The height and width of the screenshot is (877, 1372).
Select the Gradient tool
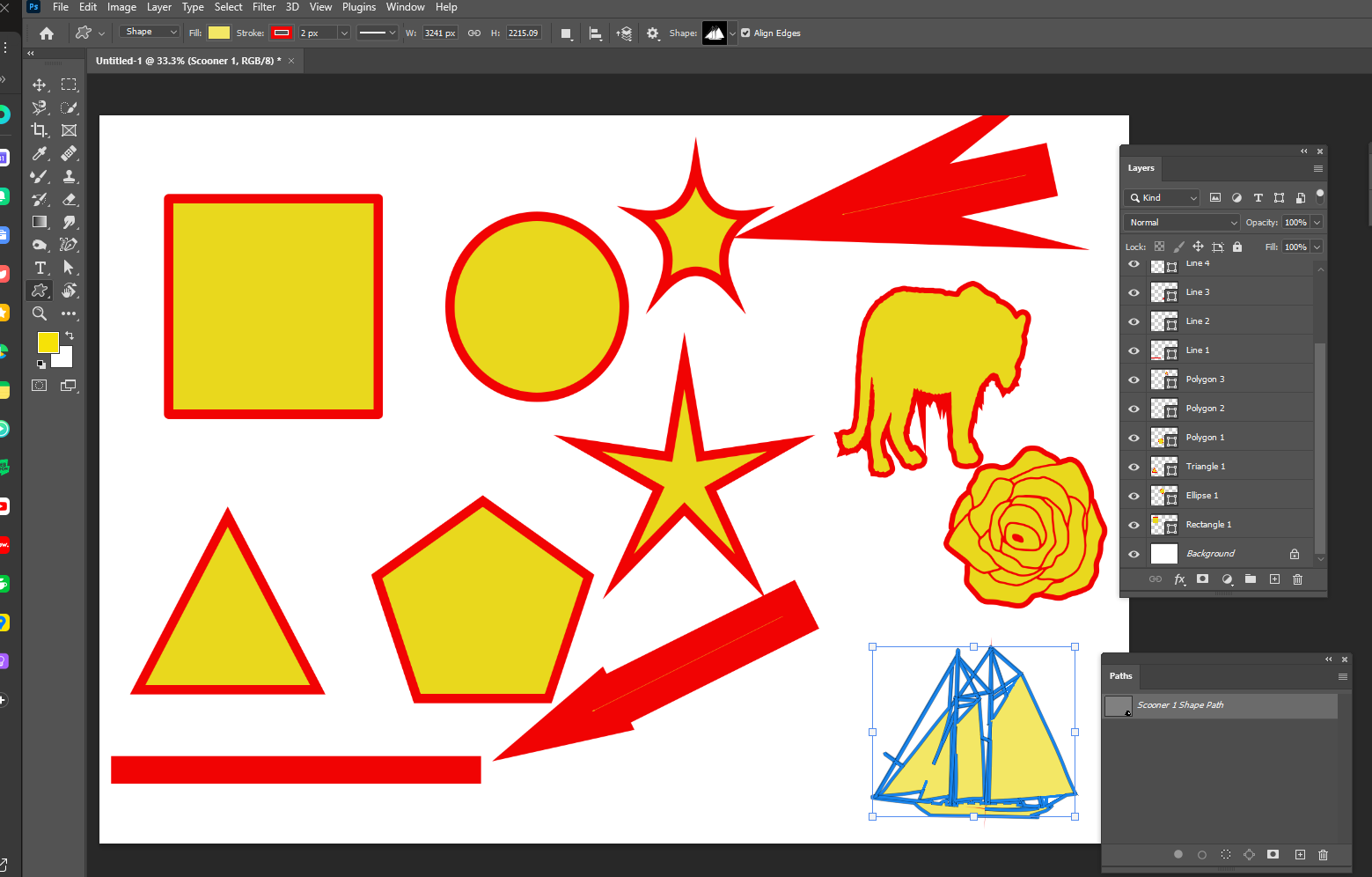click(40, 222)
